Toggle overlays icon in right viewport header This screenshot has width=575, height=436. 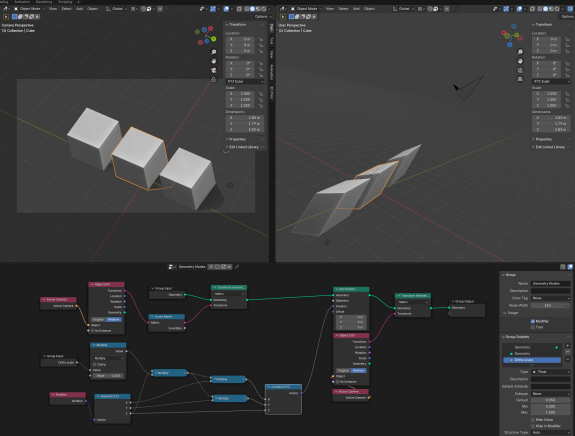point(519,9)
